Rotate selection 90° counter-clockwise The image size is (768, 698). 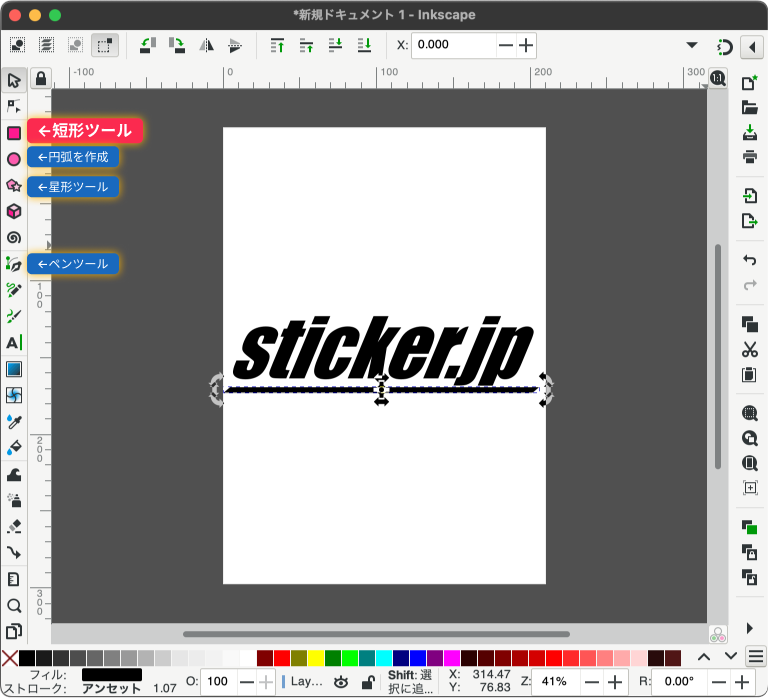148,45
